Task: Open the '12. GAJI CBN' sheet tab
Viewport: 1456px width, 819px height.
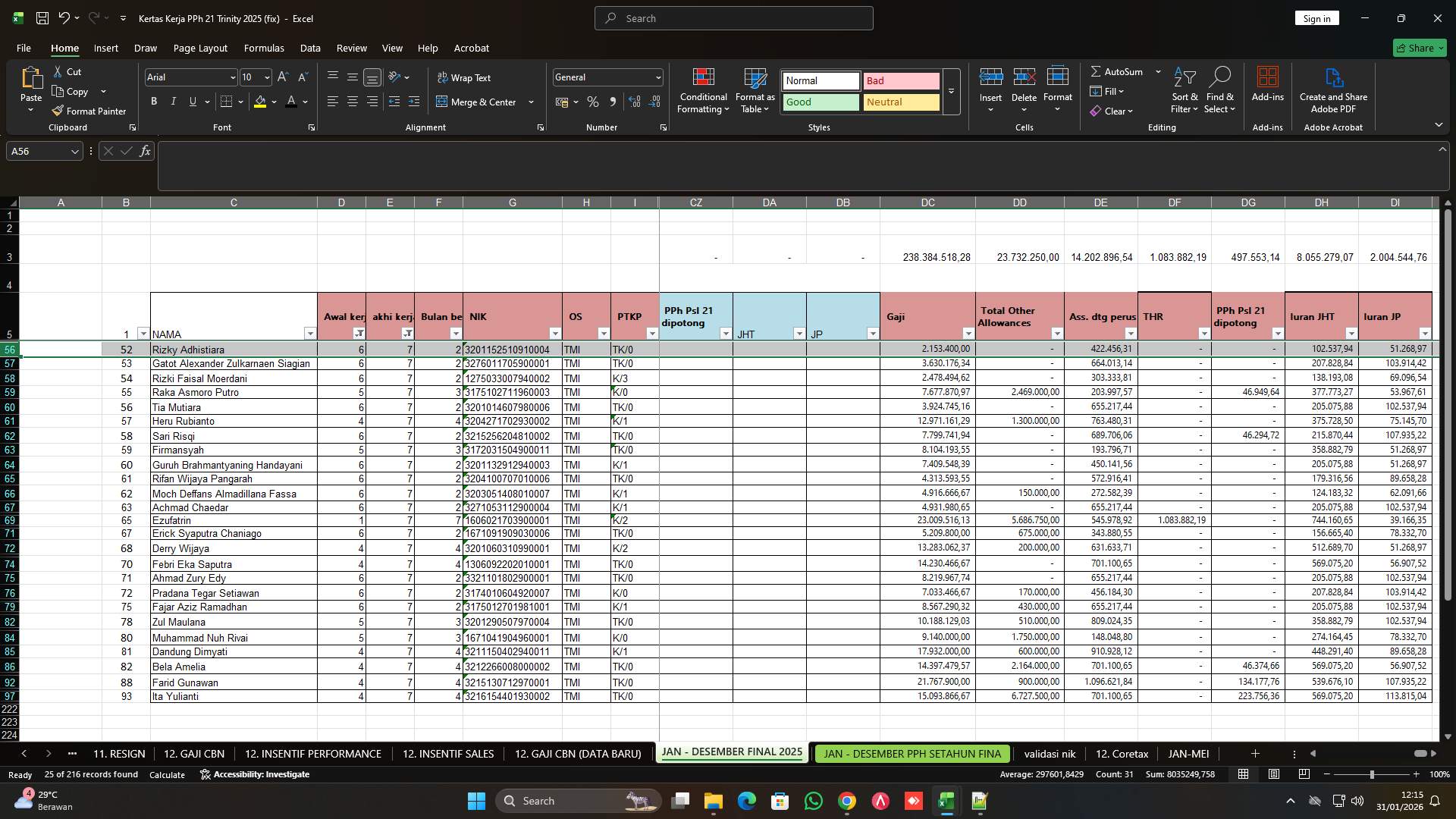Action: pos(194,753)
